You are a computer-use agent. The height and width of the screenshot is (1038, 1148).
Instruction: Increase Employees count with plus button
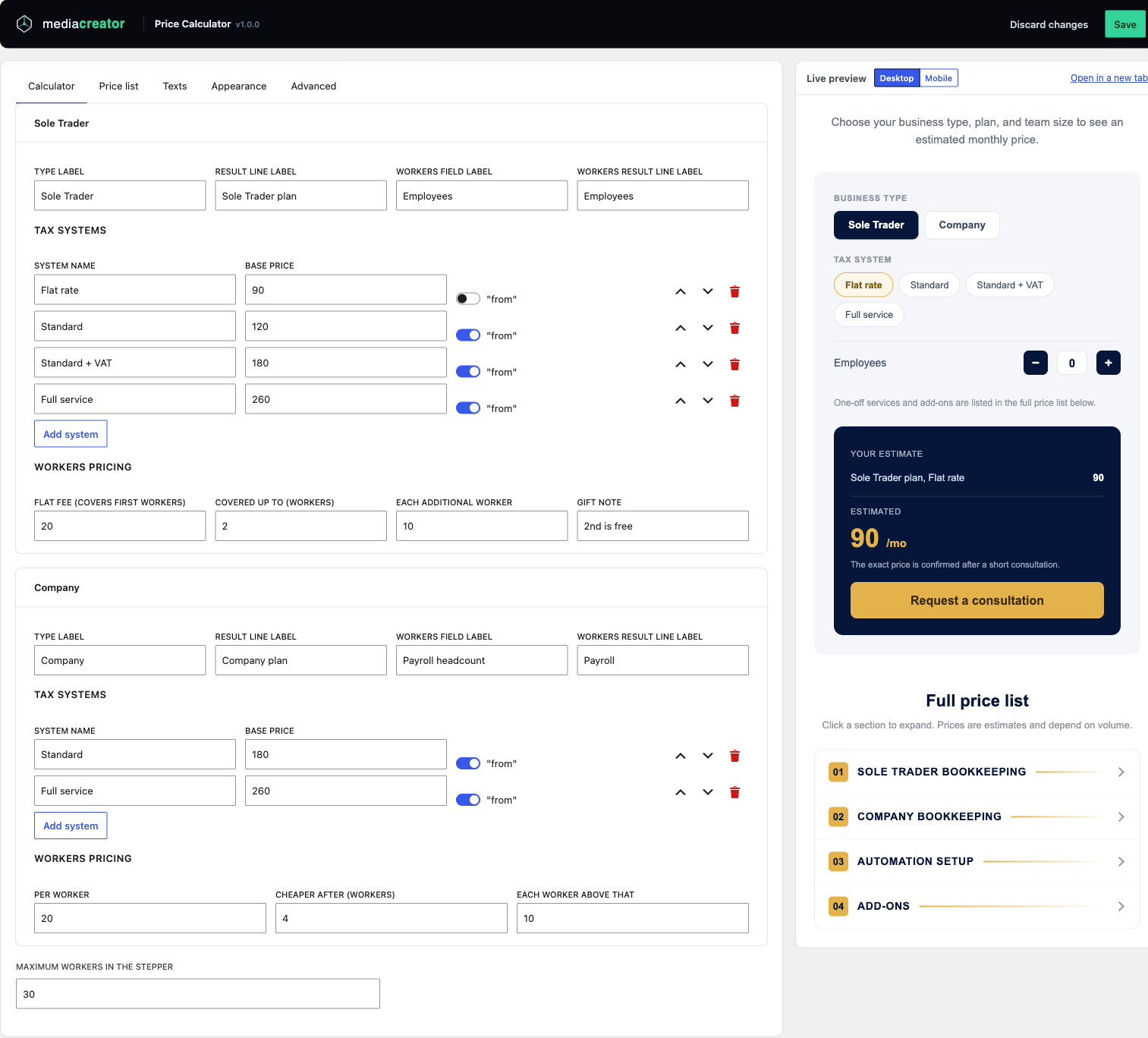(1108, 363)
